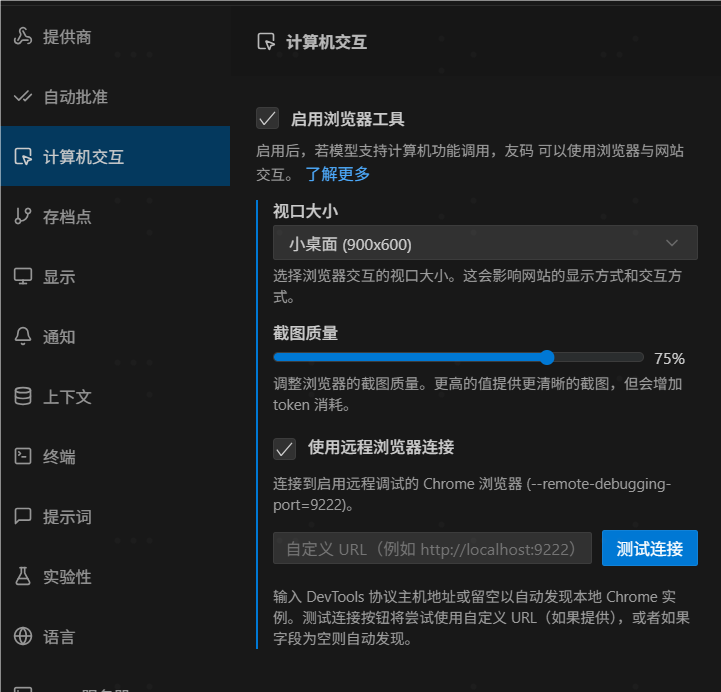The image size is (721, 692).
Task: Click the 存档点 branch icon
Action: point(23,217)
